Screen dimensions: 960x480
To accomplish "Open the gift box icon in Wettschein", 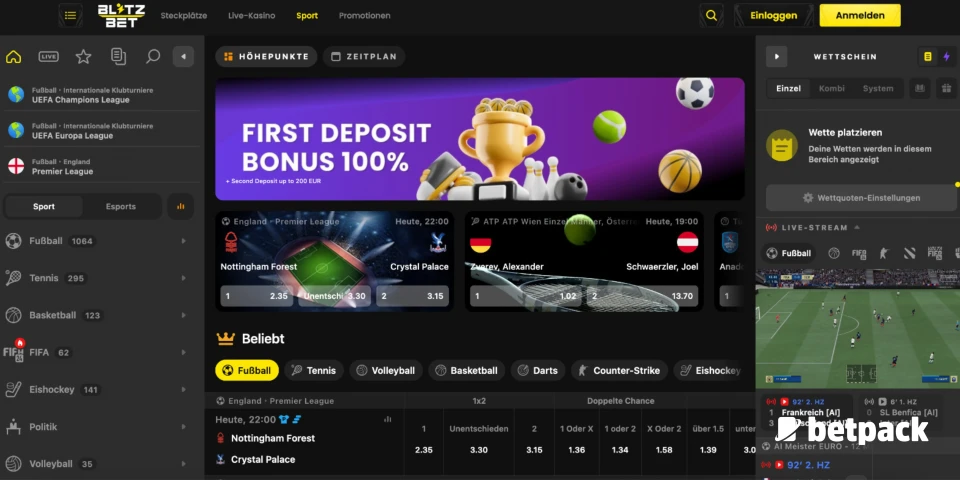I will (947, 88).
